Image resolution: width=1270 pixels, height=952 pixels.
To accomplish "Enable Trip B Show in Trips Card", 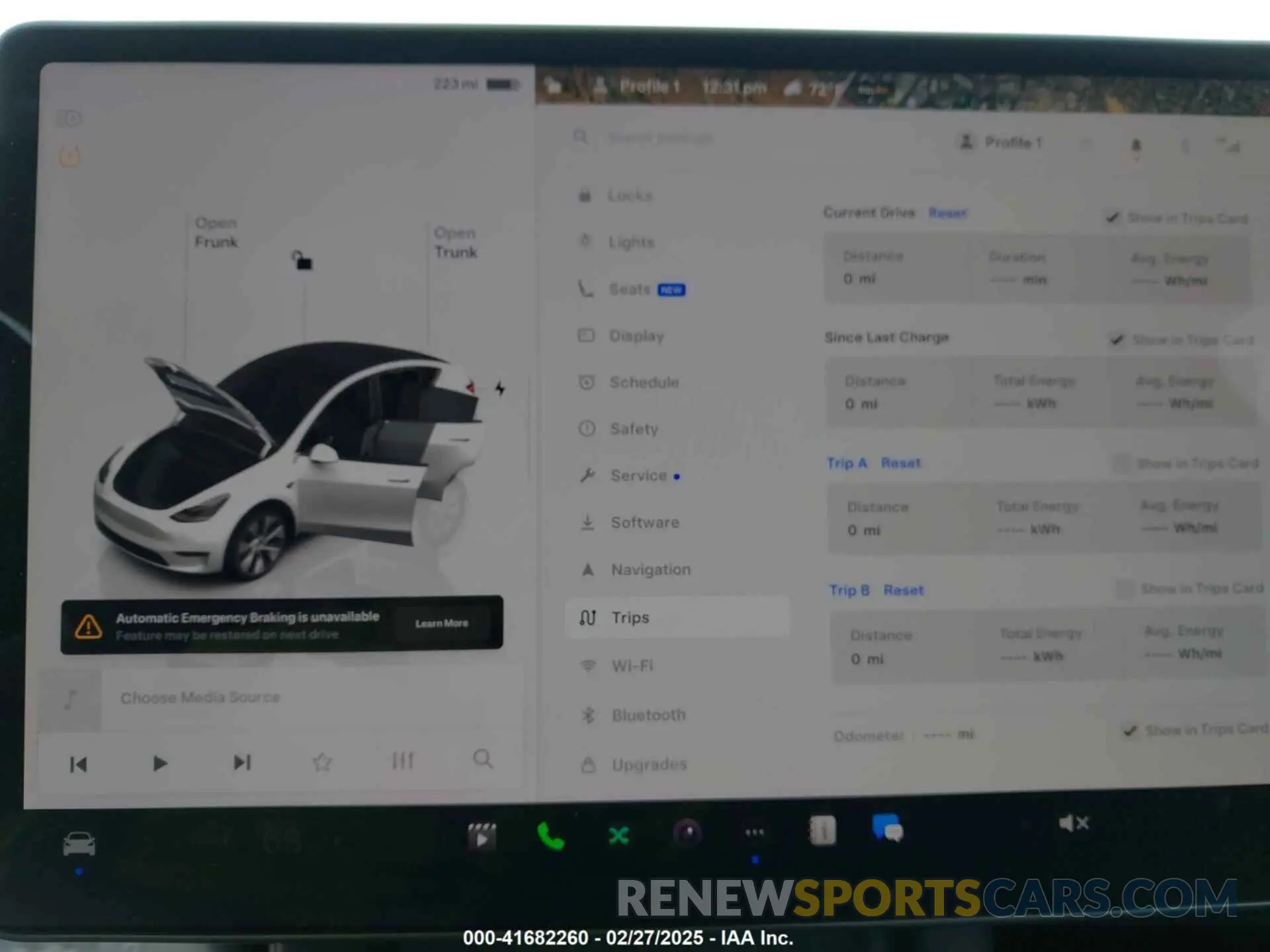I will pos(1124,588).
